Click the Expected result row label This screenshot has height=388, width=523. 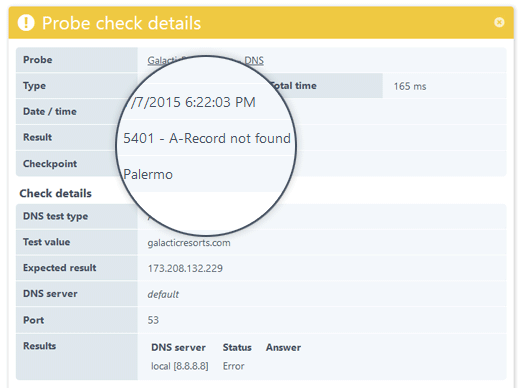tap(60, 268)
